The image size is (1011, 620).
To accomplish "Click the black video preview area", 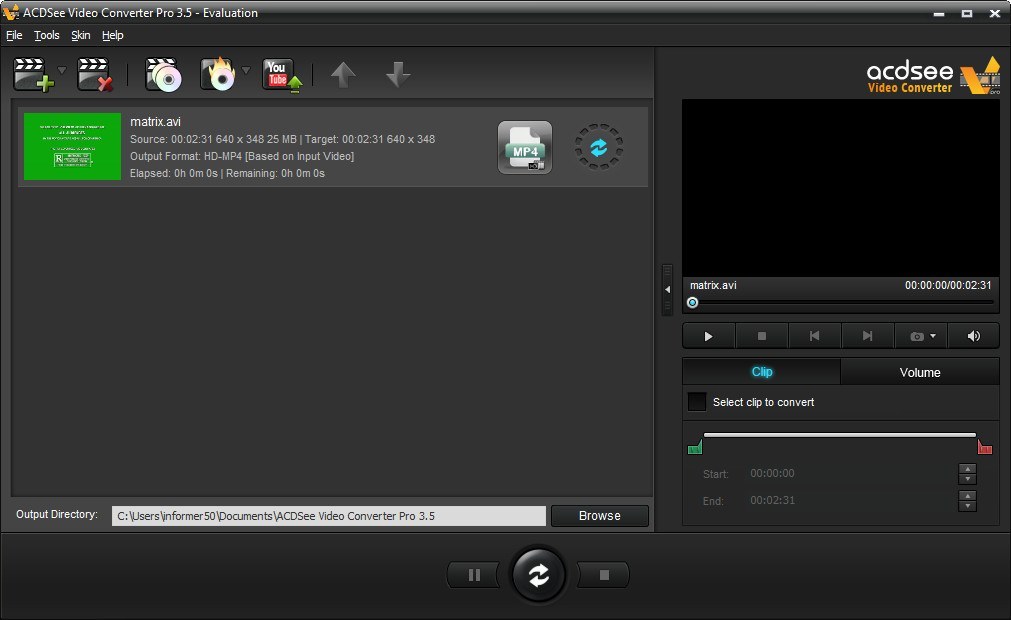I will (841, 188).
